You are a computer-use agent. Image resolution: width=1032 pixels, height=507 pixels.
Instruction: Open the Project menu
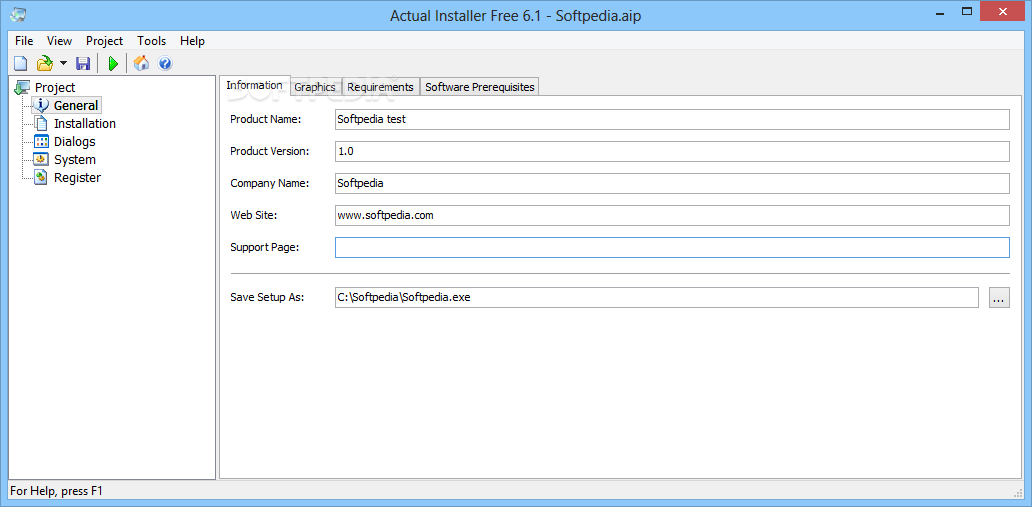(105, 41)
